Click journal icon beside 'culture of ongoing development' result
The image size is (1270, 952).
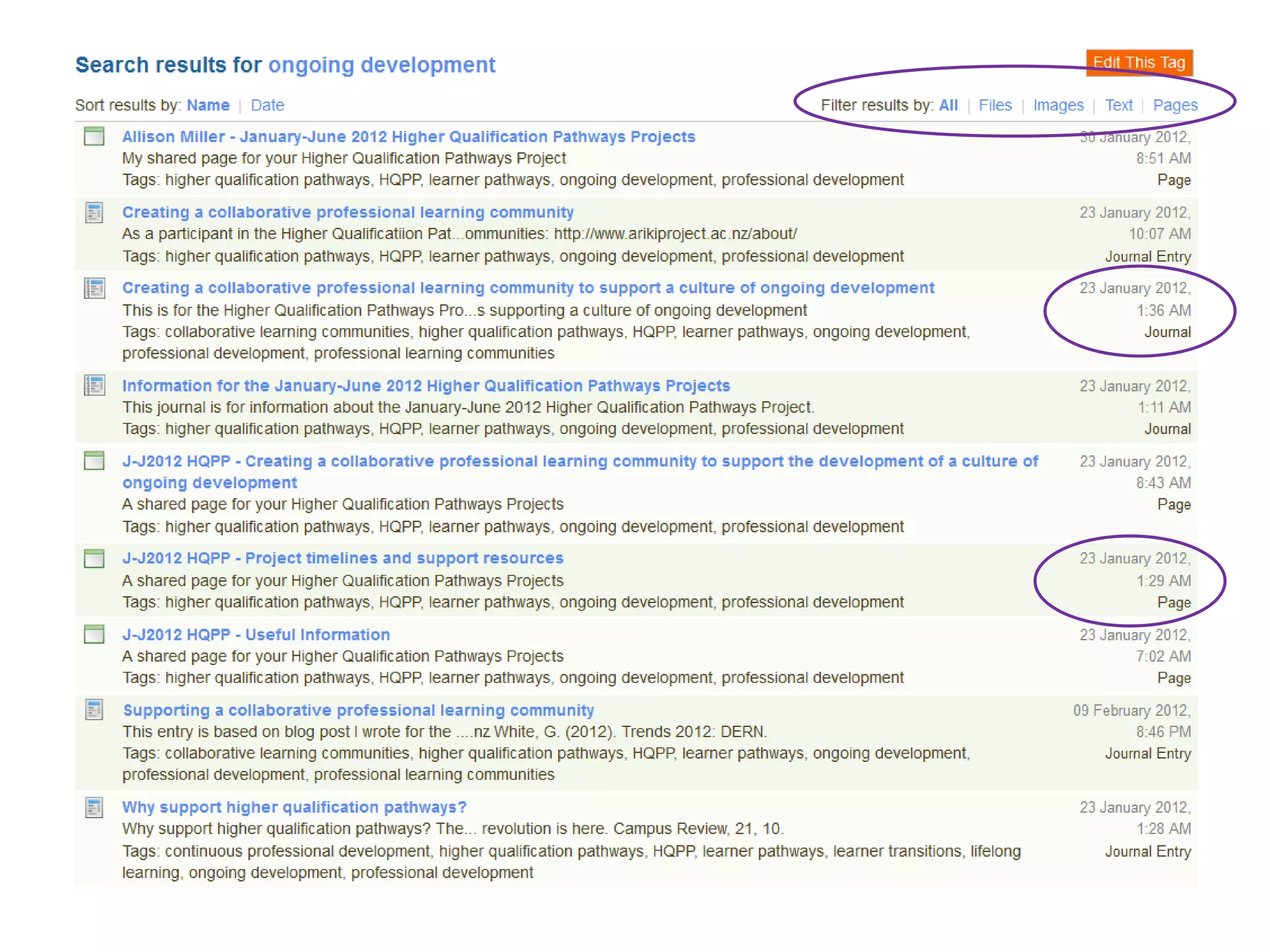tap(94, 288)
